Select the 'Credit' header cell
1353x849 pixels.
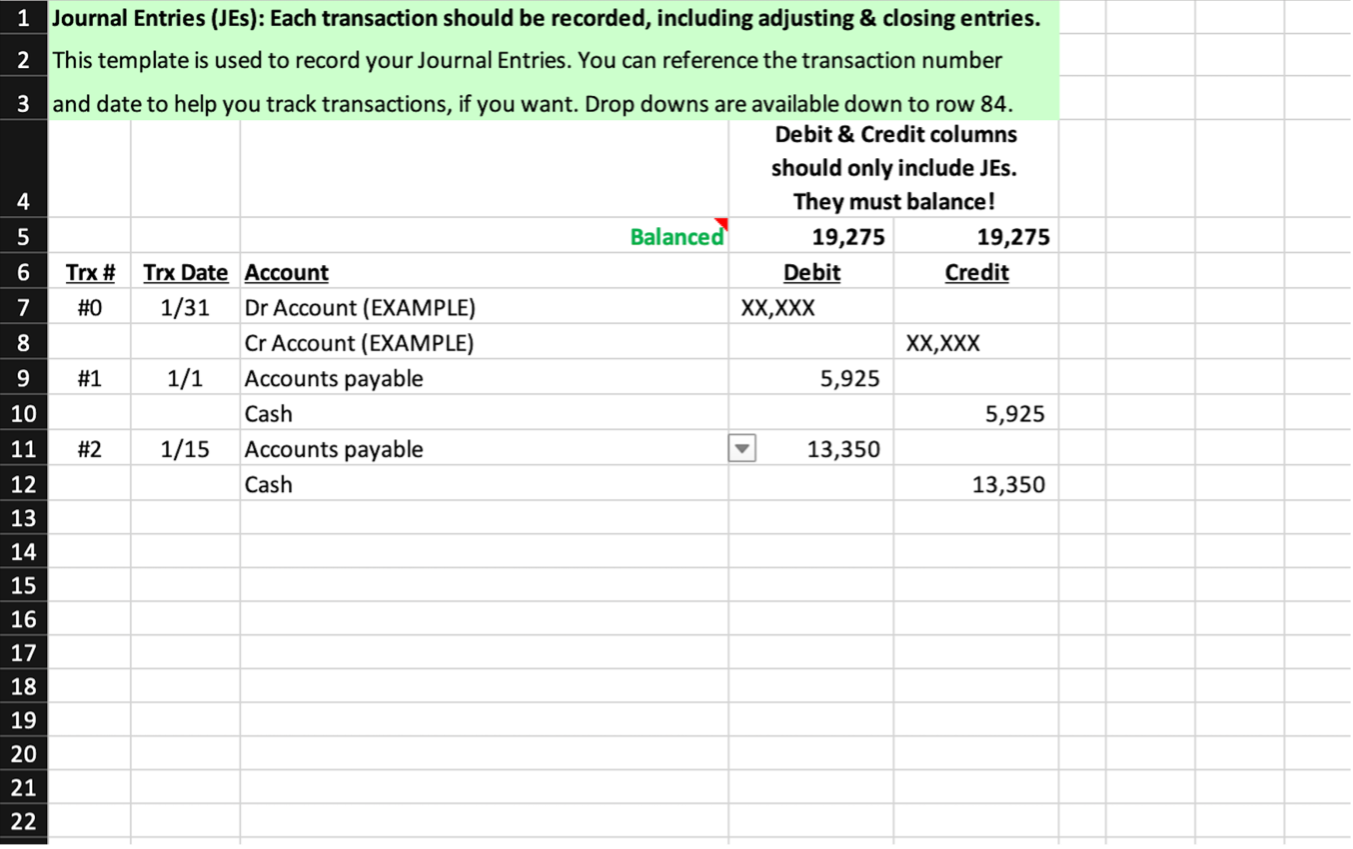(x=977, y=271)
